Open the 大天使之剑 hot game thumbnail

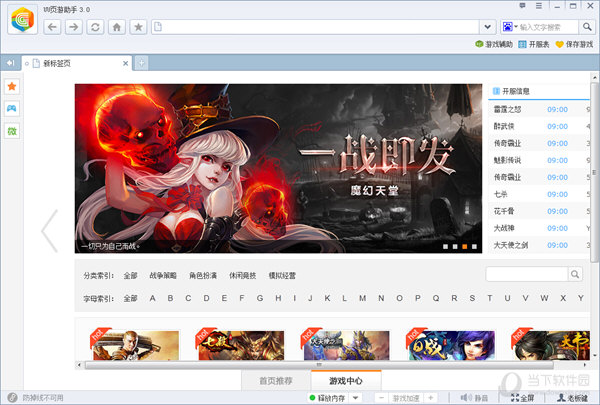point(346,345)
